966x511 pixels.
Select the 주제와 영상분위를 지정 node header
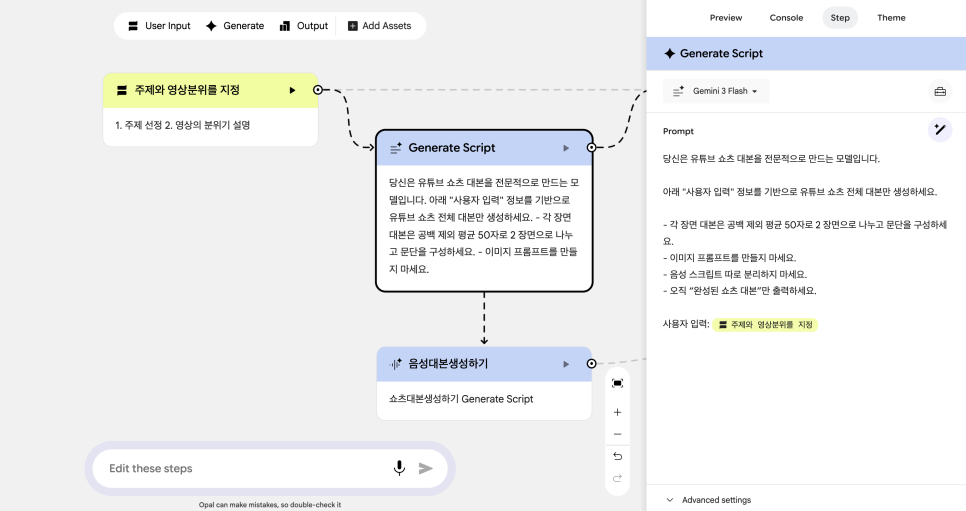coord(210,90)
